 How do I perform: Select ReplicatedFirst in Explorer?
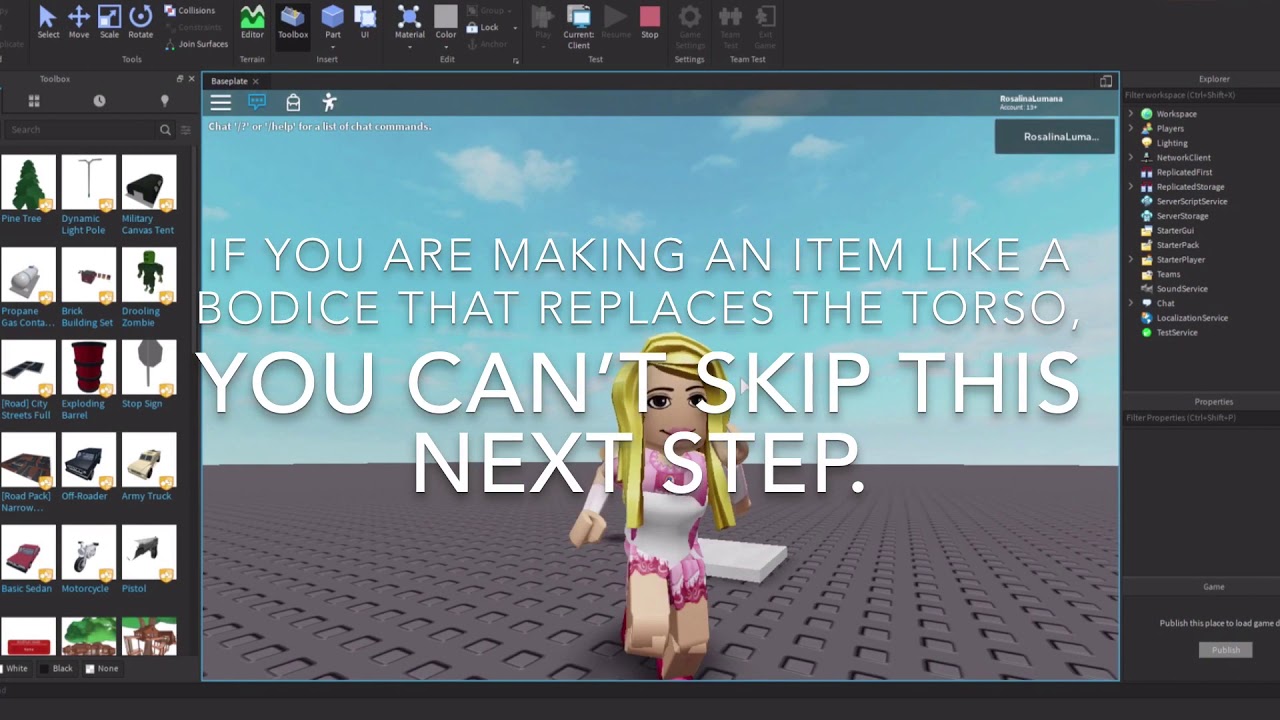tap(1184, 172)
